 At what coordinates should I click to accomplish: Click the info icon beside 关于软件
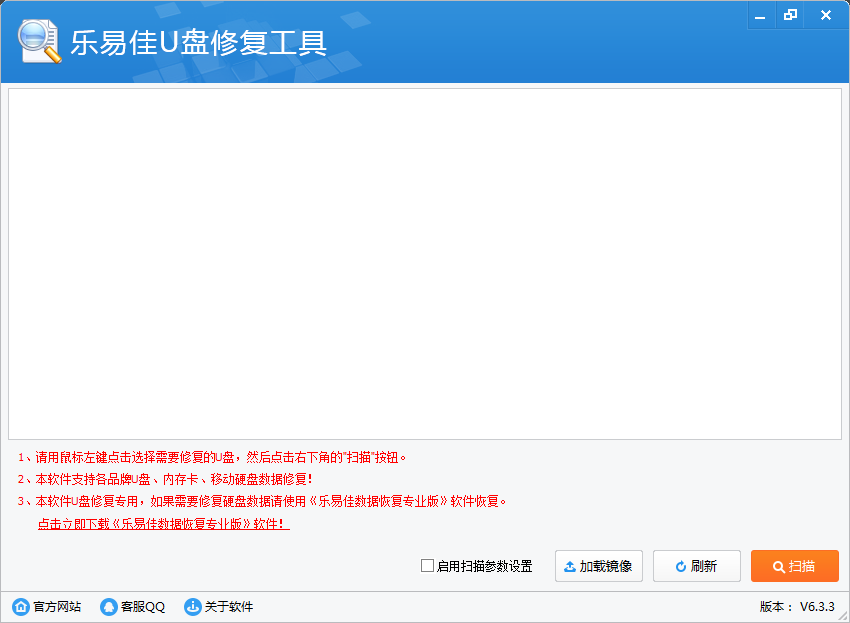click(192, 607)
